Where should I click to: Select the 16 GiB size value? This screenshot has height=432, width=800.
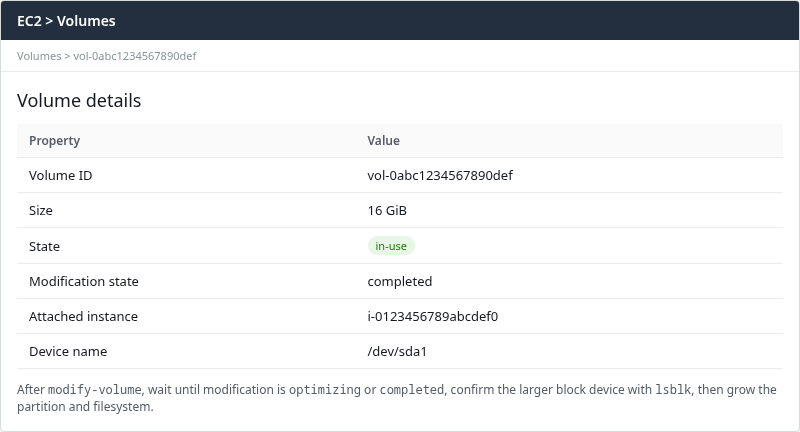[387, 211]
